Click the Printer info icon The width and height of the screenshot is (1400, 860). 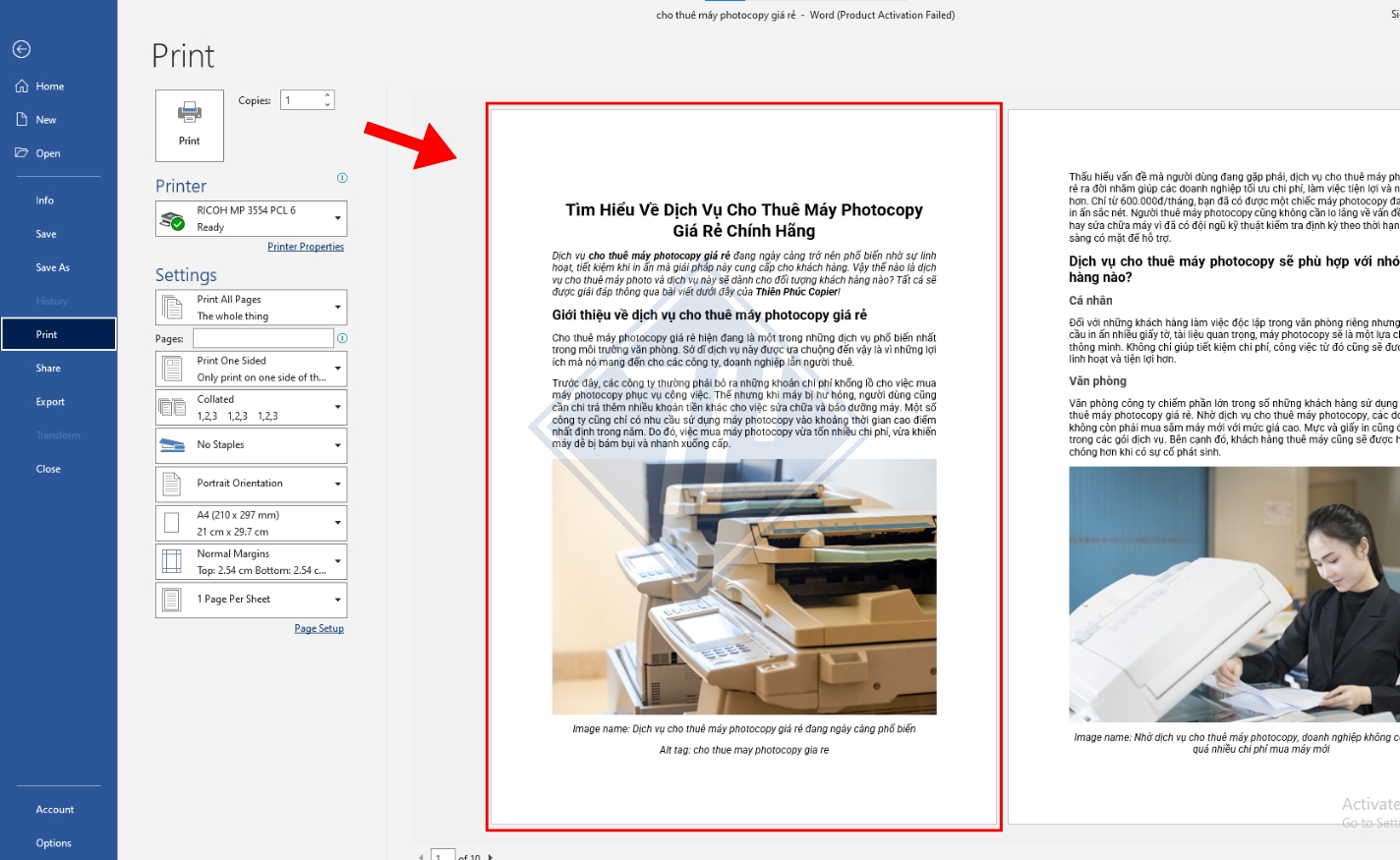click(342, 178)
